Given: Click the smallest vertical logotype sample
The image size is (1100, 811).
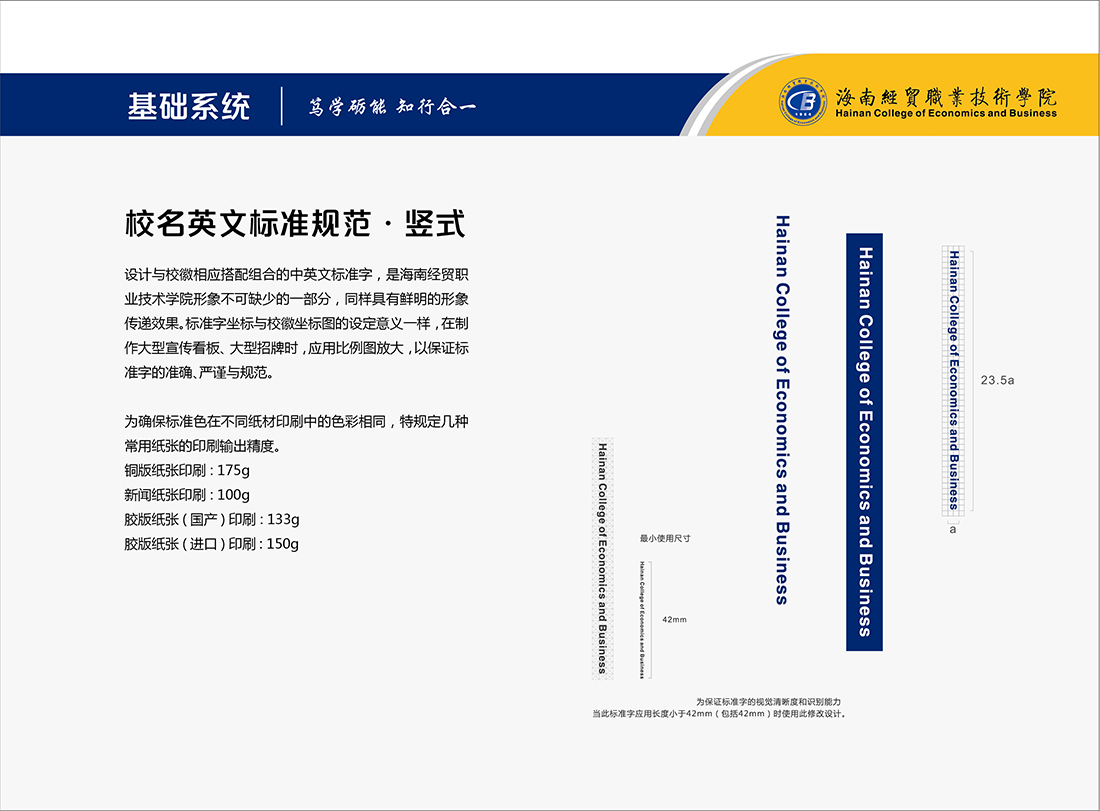Looking at the screenshot, I should pos(641,620).
